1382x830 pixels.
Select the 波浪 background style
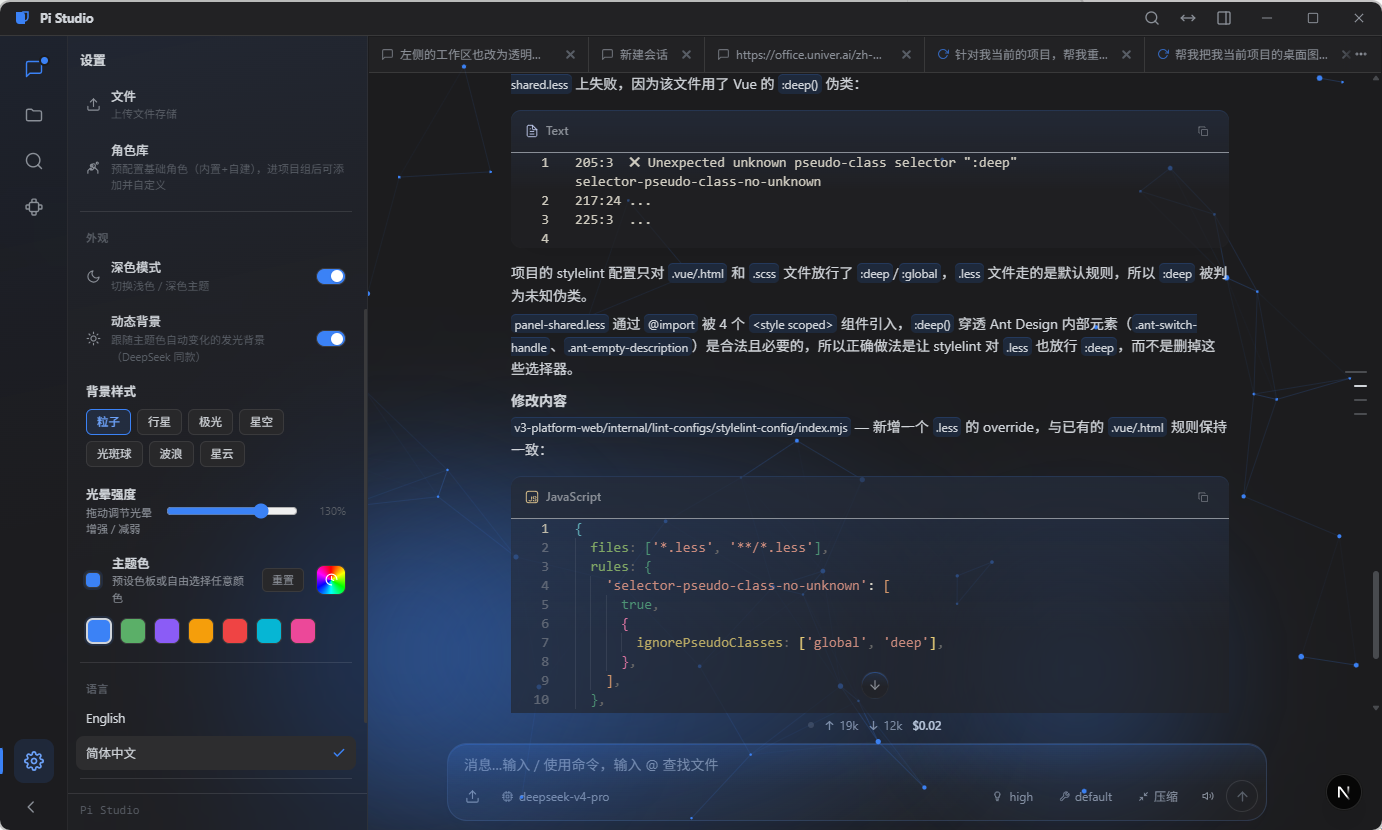point(171,454)
